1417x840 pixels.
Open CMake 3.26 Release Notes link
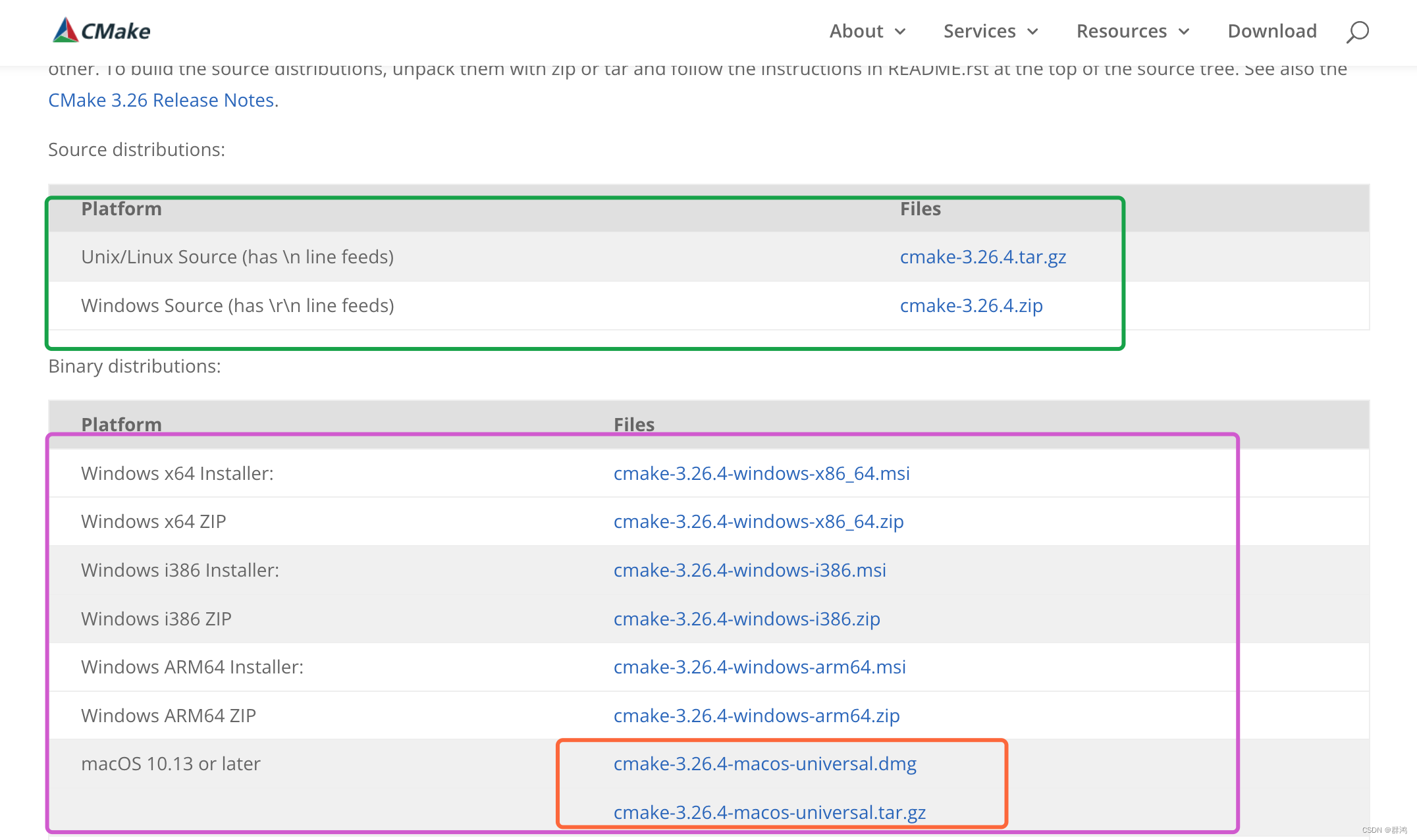tap(161, 100)
